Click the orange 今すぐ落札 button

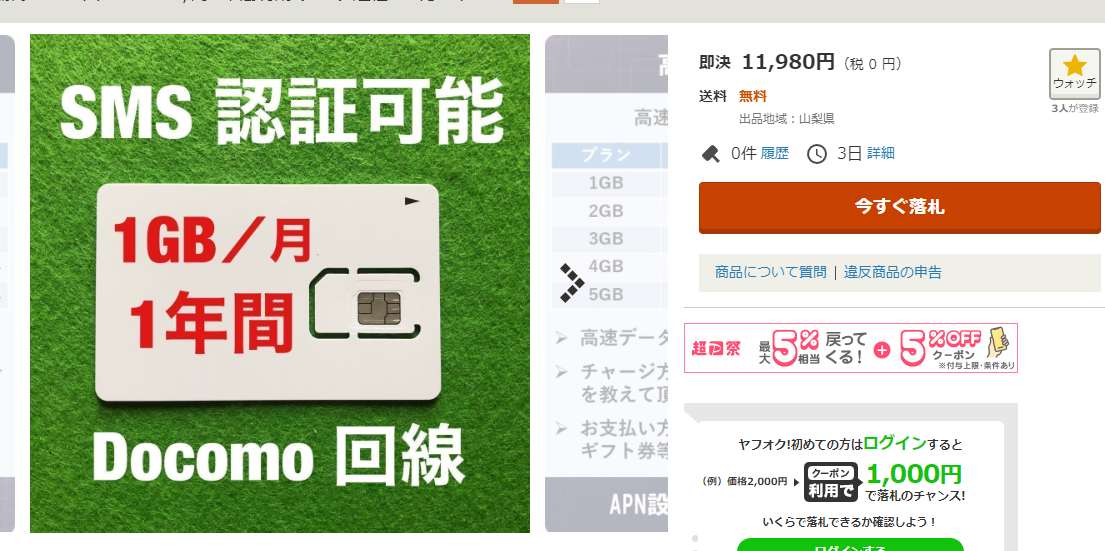pos(899,207)
